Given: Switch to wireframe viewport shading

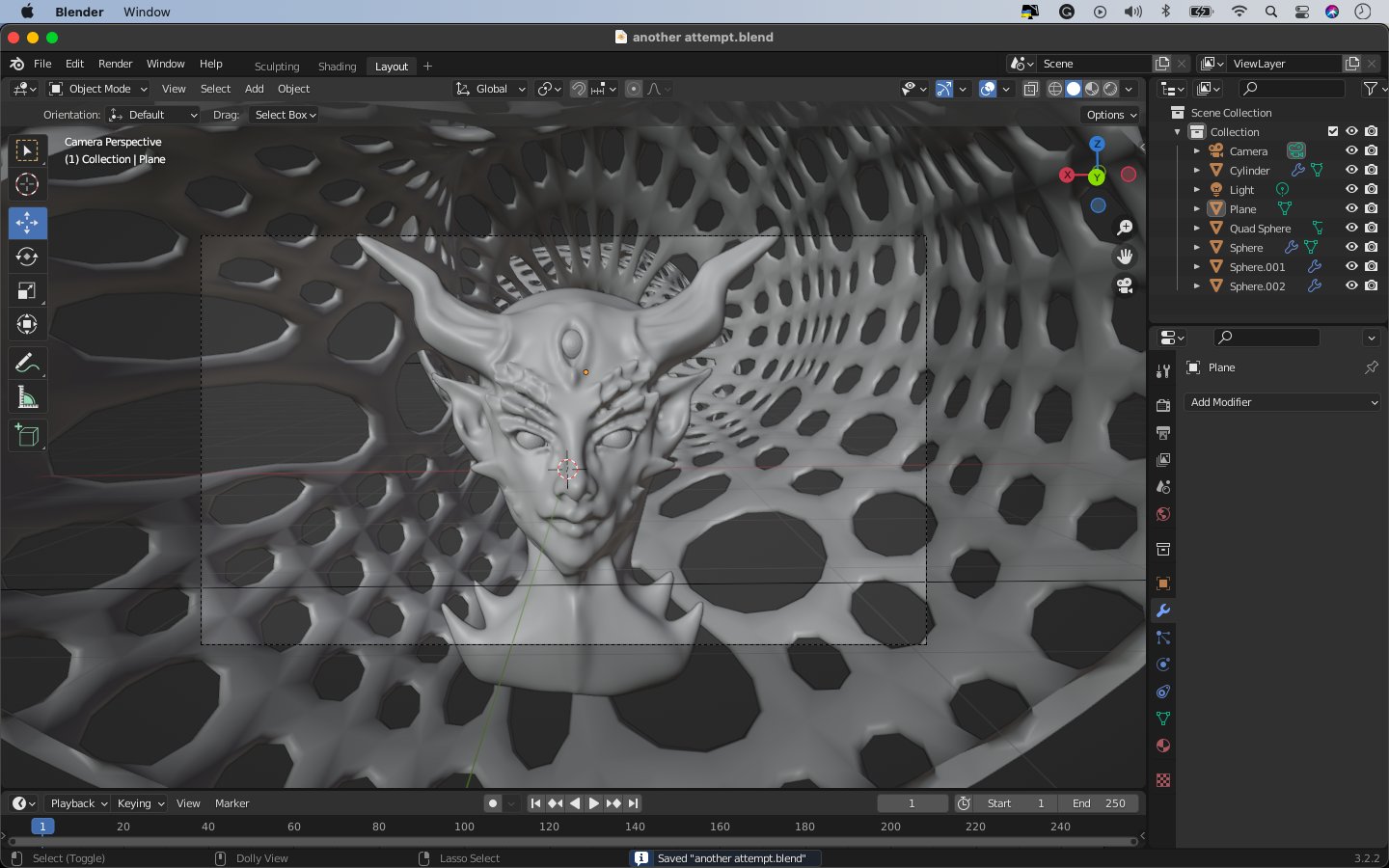Looking at the screenshot, I should (x=1055, y=89).
